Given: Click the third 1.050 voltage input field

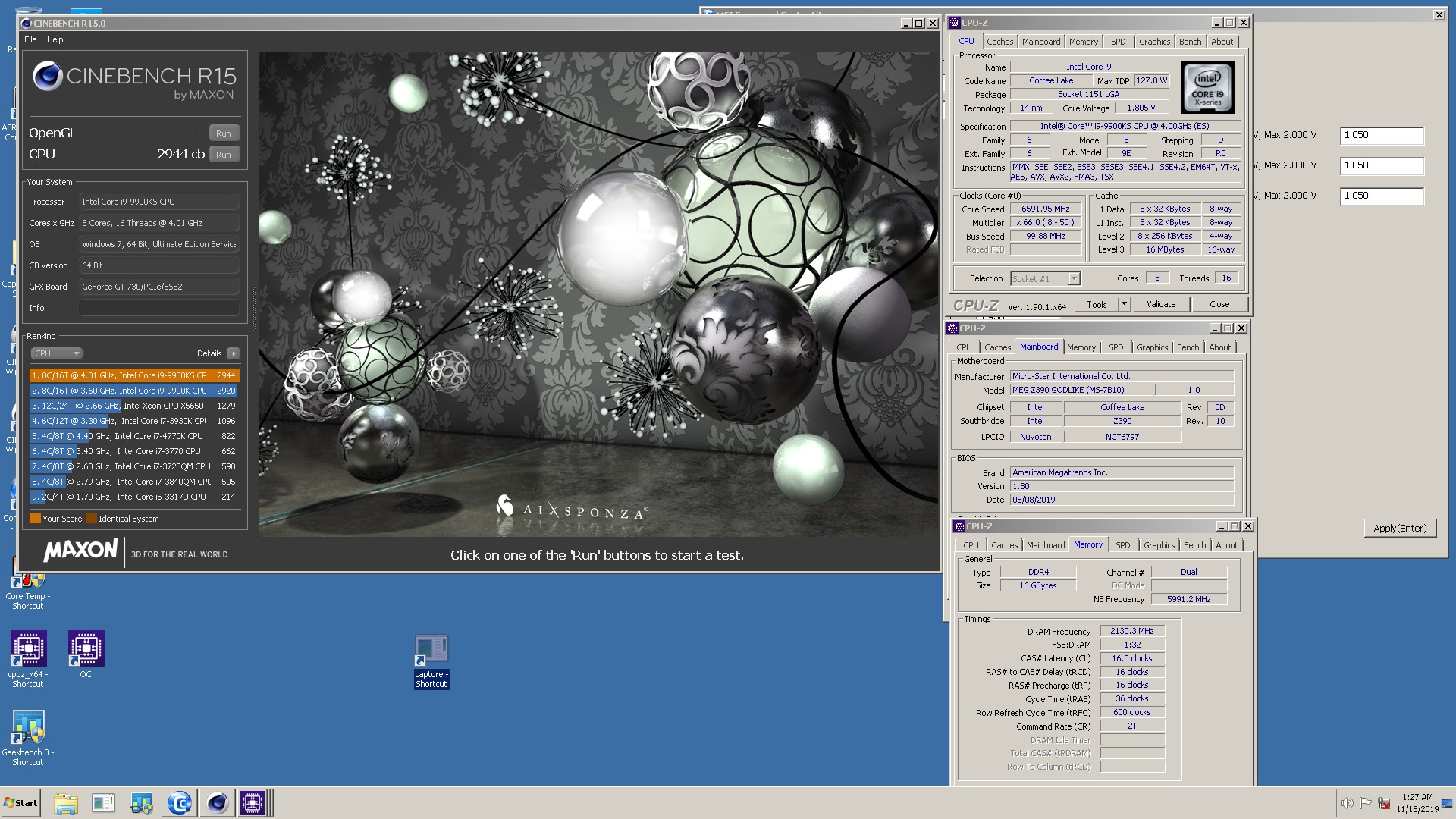Looking at the screenshot, I should click(x=1382, y=196).
